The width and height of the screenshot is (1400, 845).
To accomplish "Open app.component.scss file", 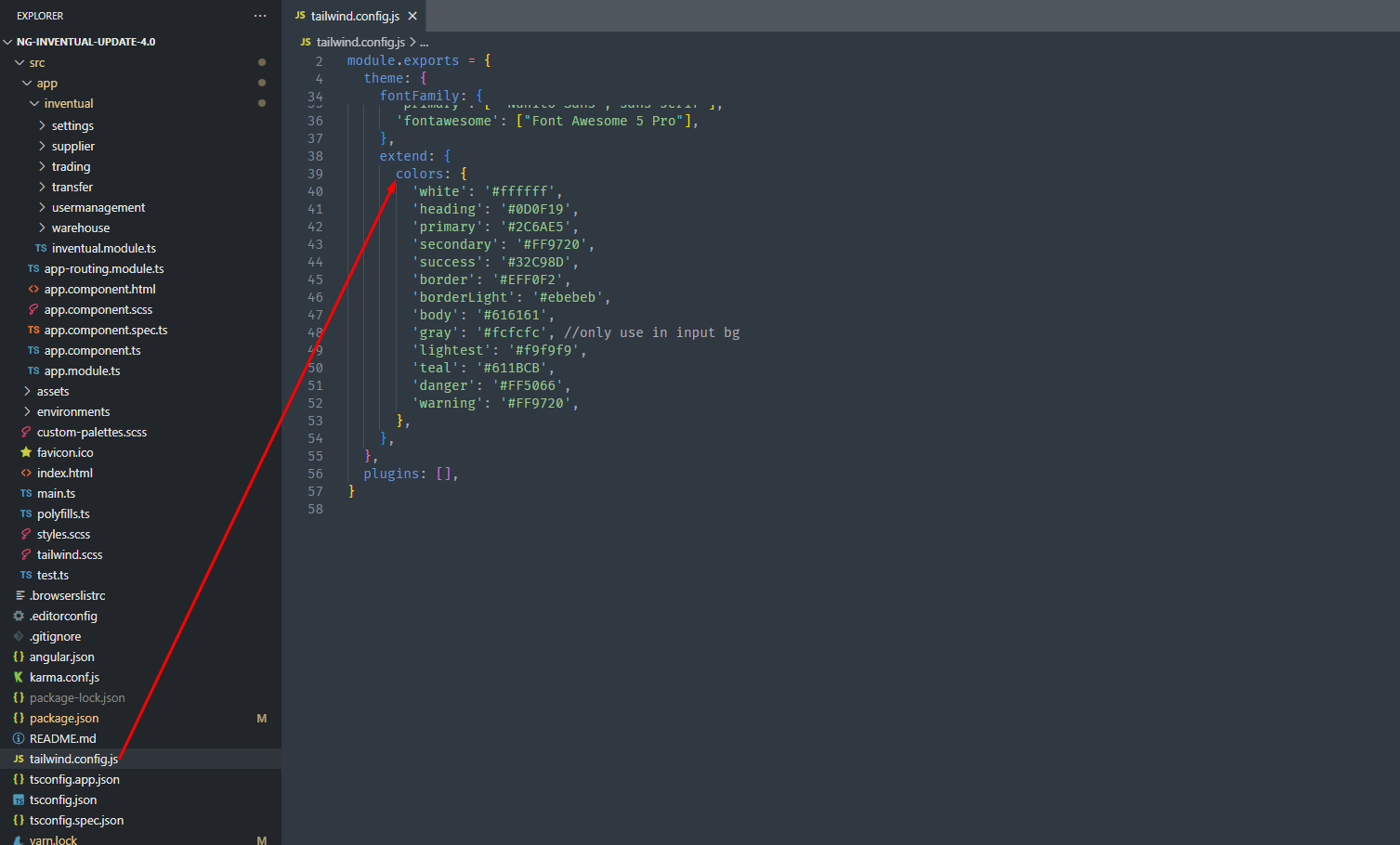I will coord(98,309).
